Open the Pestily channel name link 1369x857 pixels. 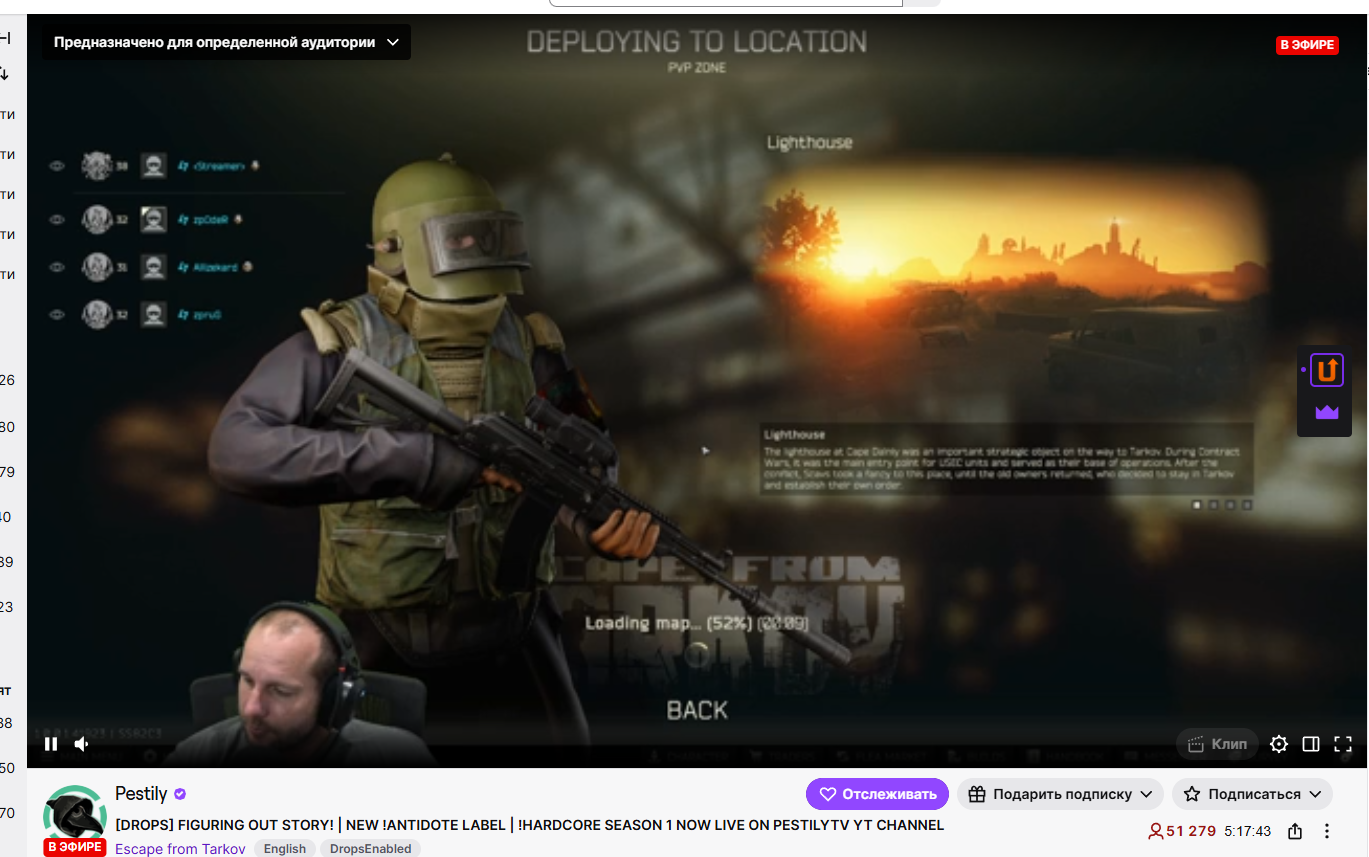coord(141,794)
